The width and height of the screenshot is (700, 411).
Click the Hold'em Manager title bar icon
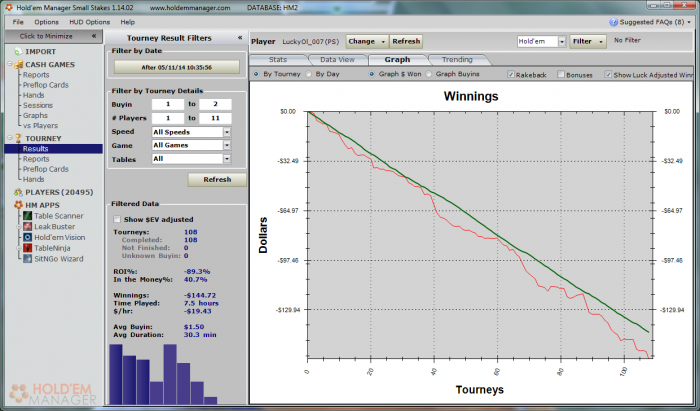[x=9, y=8]
